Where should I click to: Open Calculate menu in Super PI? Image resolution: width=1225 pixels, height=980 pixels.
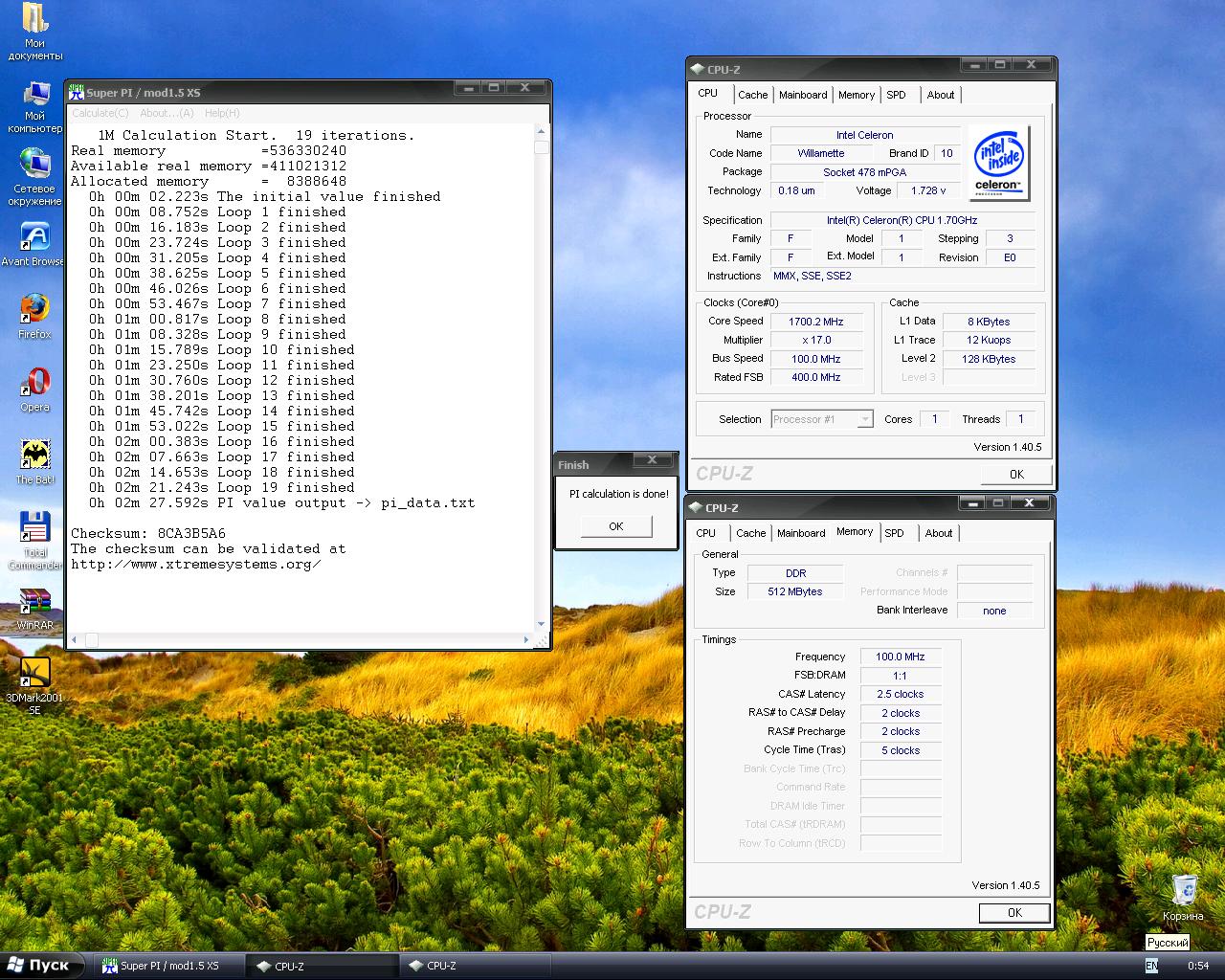(100, 113)
